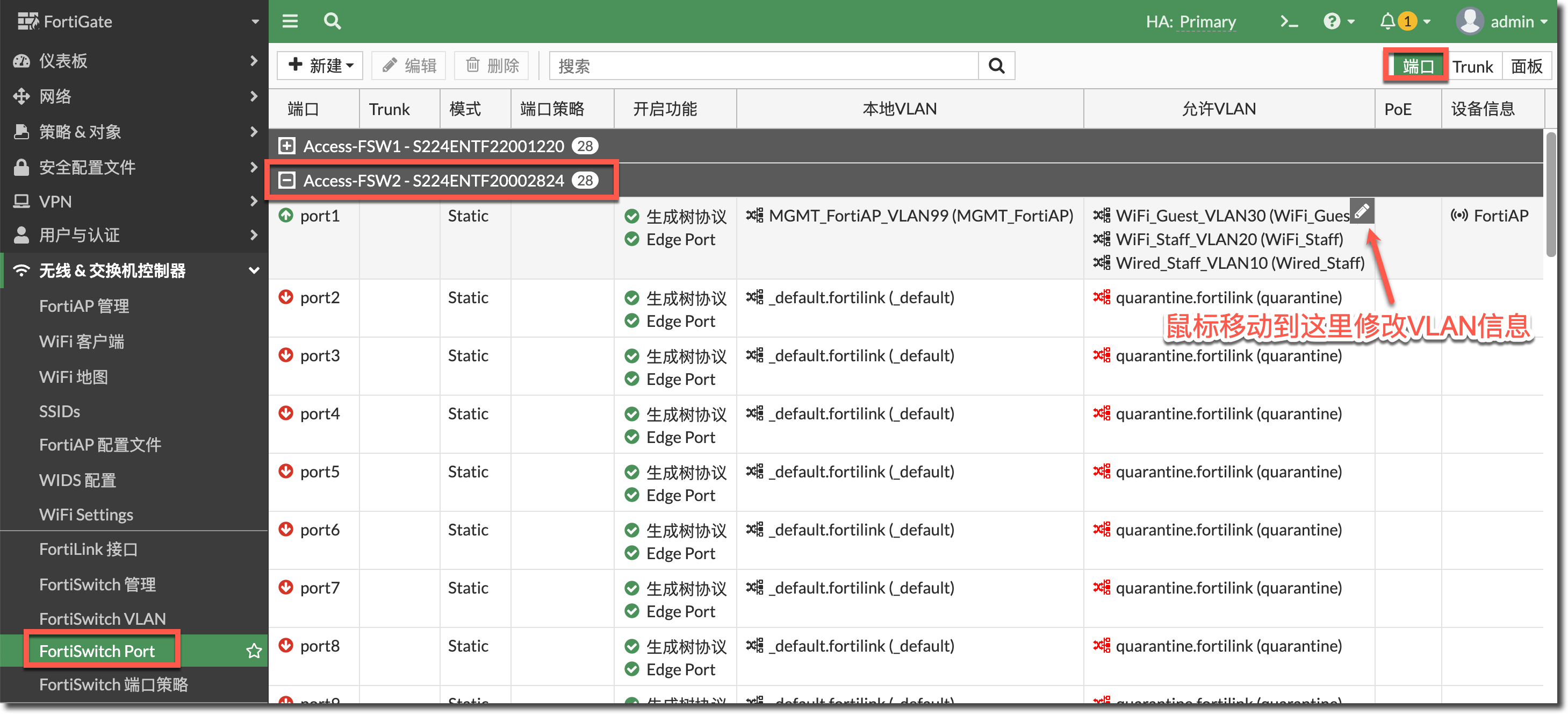The image size is (1568, 714).
Task: Expand Access-FSW1 switch group
Action: [287, 146]
